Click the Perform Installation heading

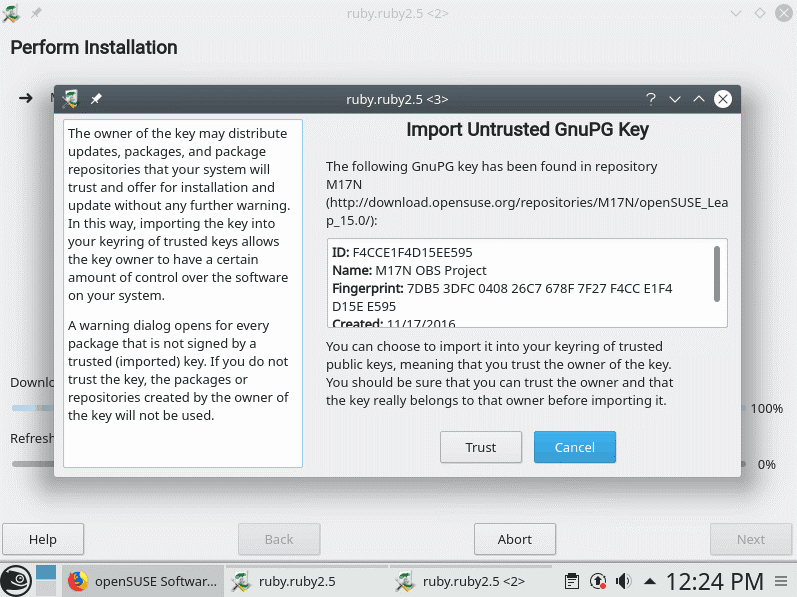tap(94, 47)
